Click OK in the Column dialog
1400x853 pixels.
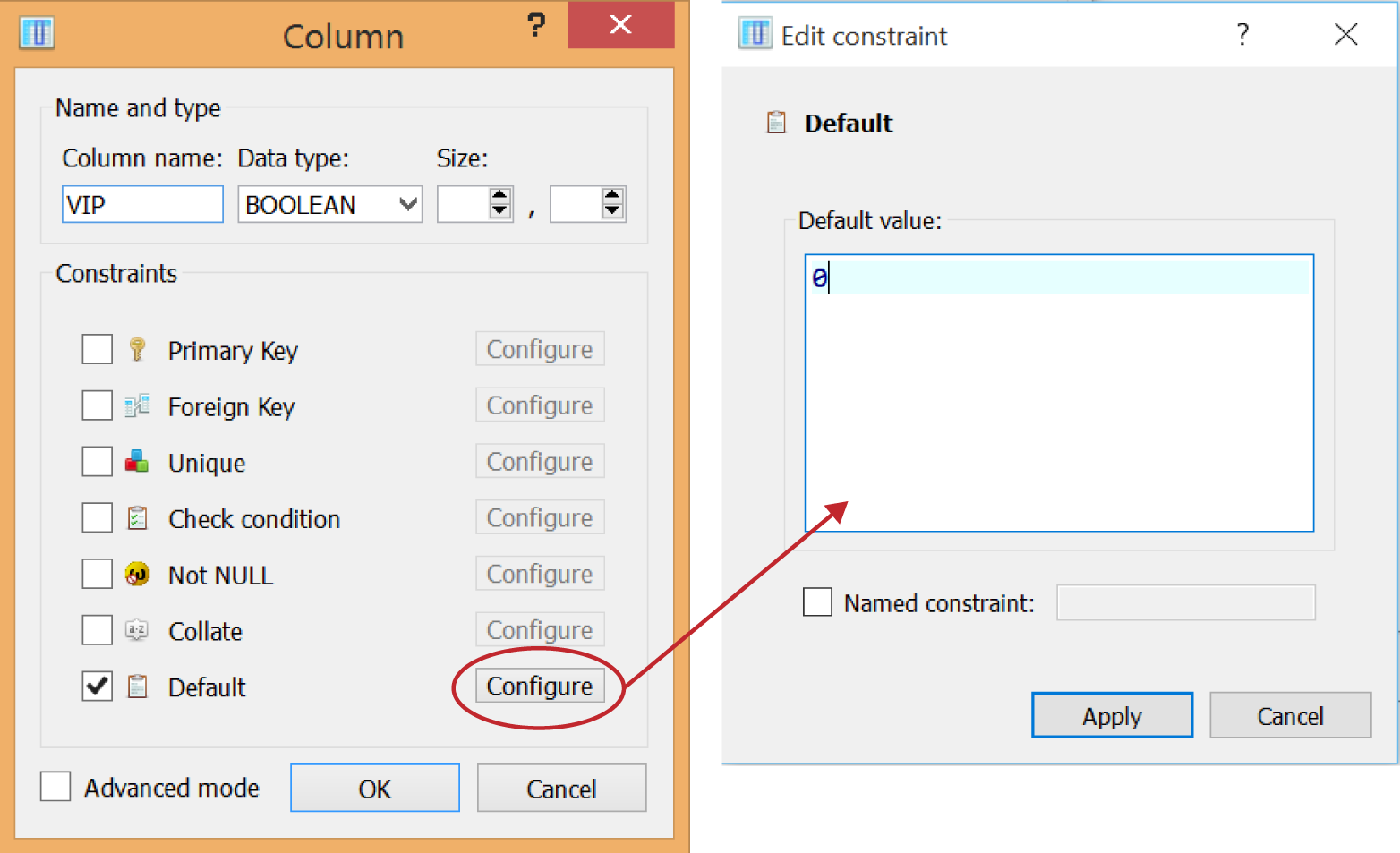click(x=374, y=789)
